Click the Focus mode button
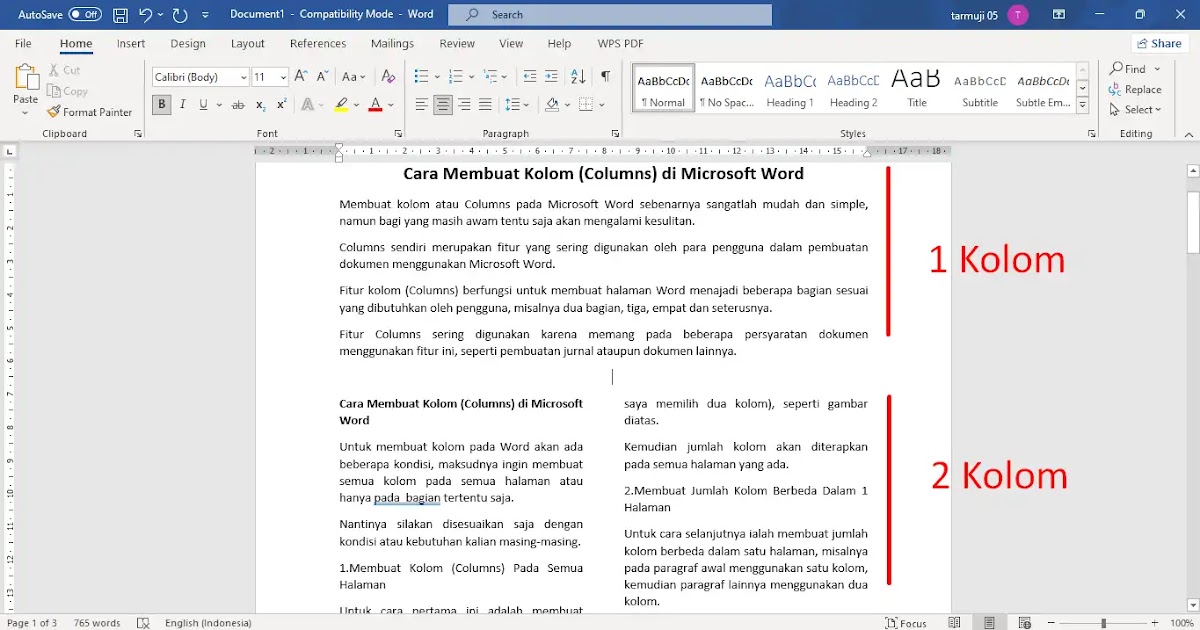Screen dimensions: 1200x630 (x=906, y=623)
